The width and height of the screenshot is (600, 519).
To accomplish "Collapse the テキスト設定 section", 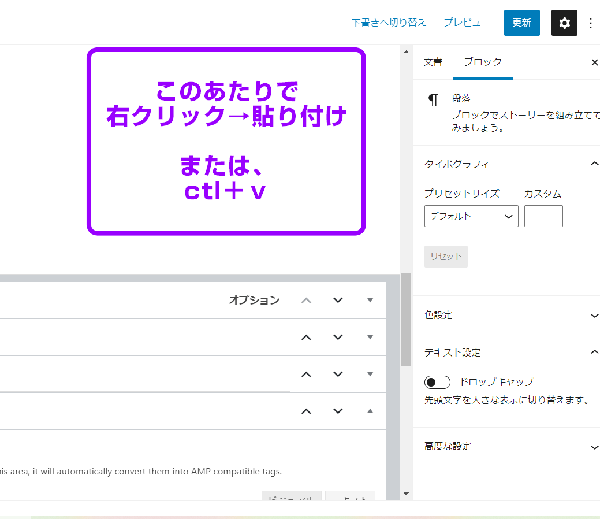I will pos(594,352).
